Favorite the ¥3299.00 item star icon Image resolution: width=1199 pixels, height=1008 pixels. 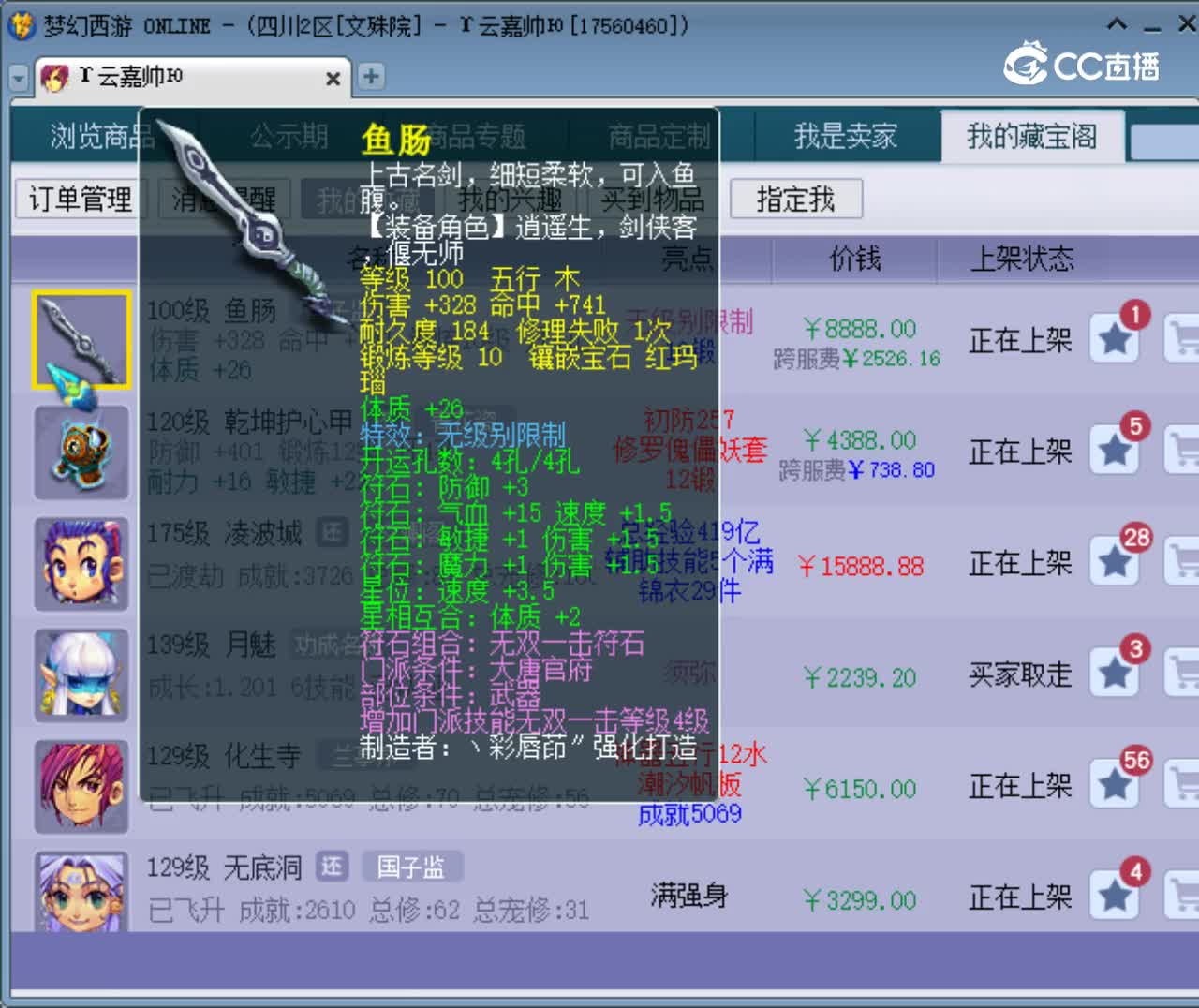(x=1115, y=897)
